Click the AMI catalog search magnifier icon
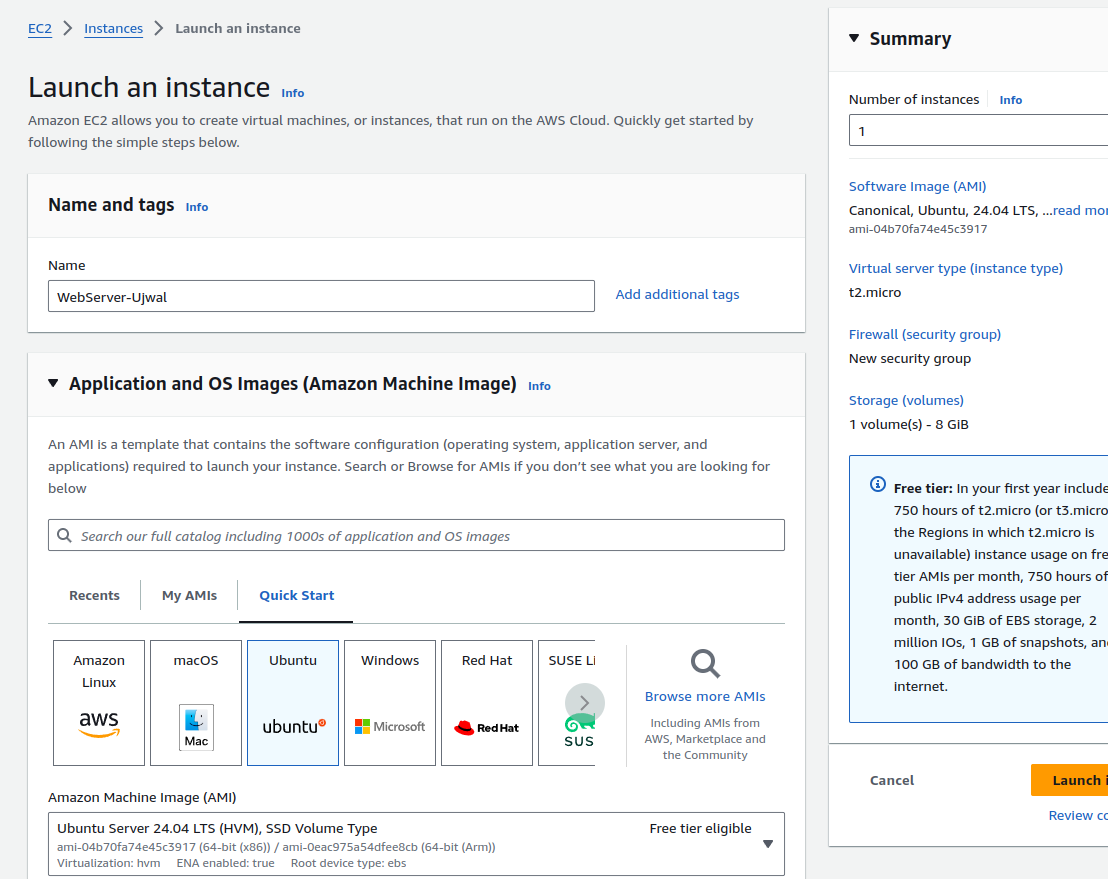This screenshot has height=879, width=1108. pyautogui.click(x=65, y=535)
